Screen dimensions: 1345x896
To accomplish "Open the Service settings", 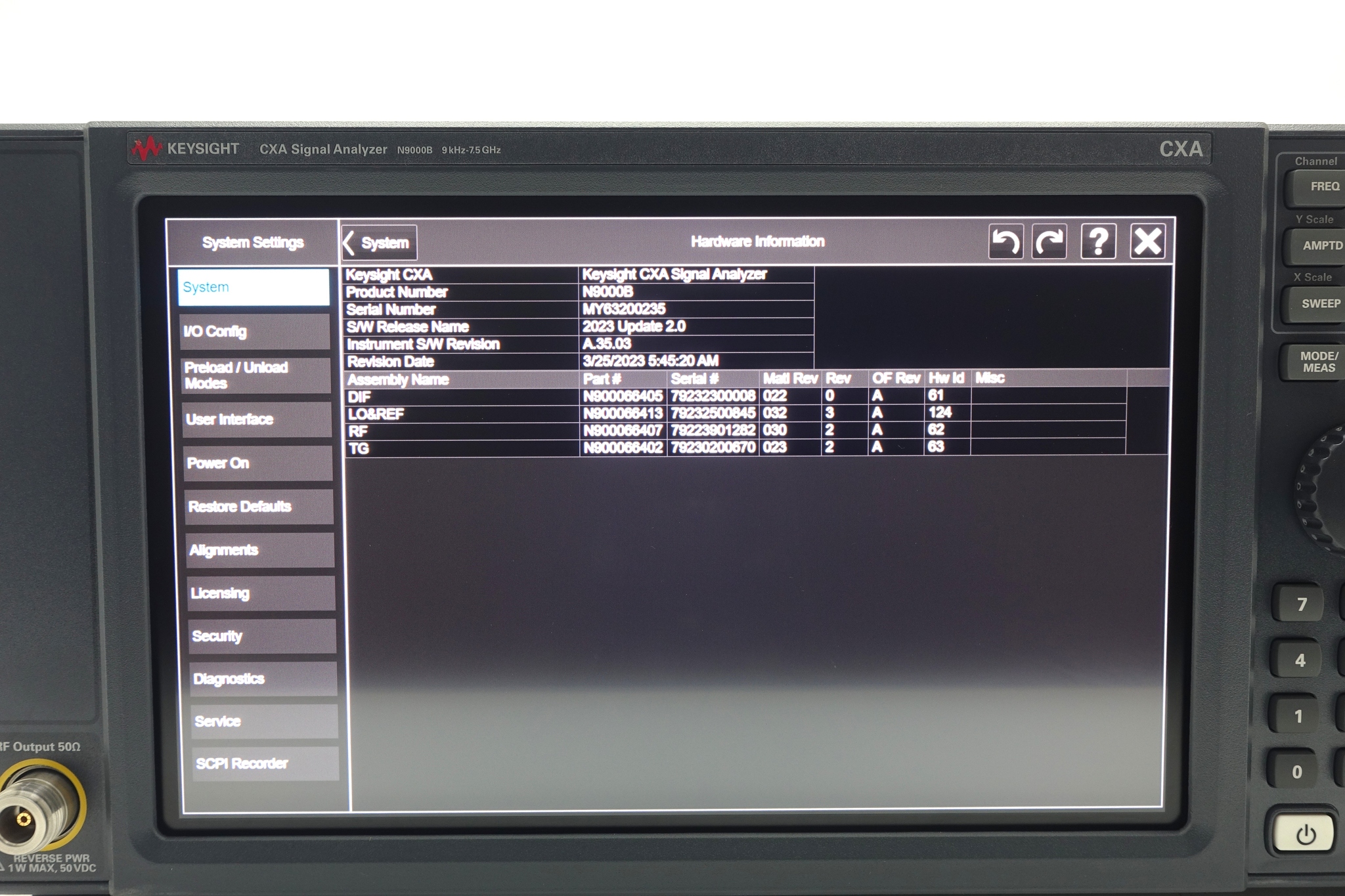I will [x=265, y=721].
